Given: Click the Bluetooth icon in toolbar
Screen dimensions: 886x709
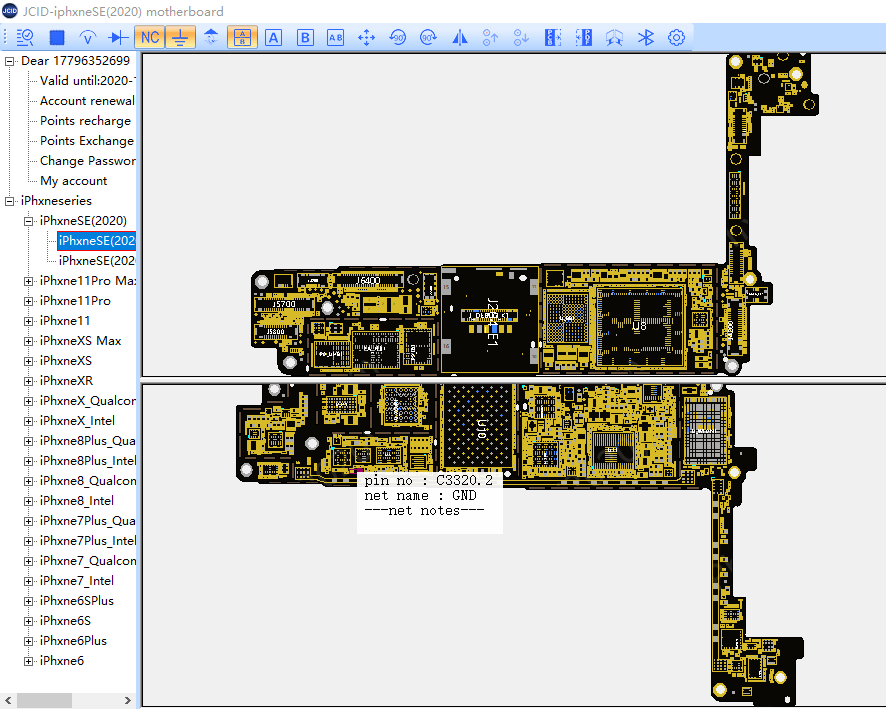Looking at the screenshot, I should (x=646, y=38).
